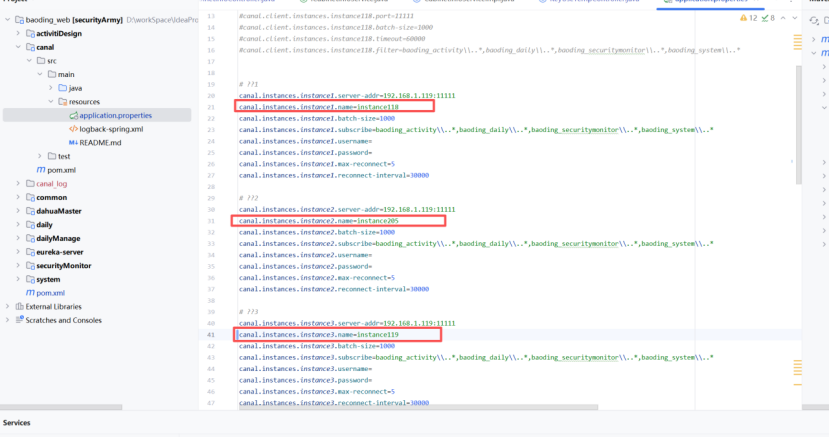Expand the canal_log folder chevron
This screenshot has height=438, width=829.
[x=18, y=184]
